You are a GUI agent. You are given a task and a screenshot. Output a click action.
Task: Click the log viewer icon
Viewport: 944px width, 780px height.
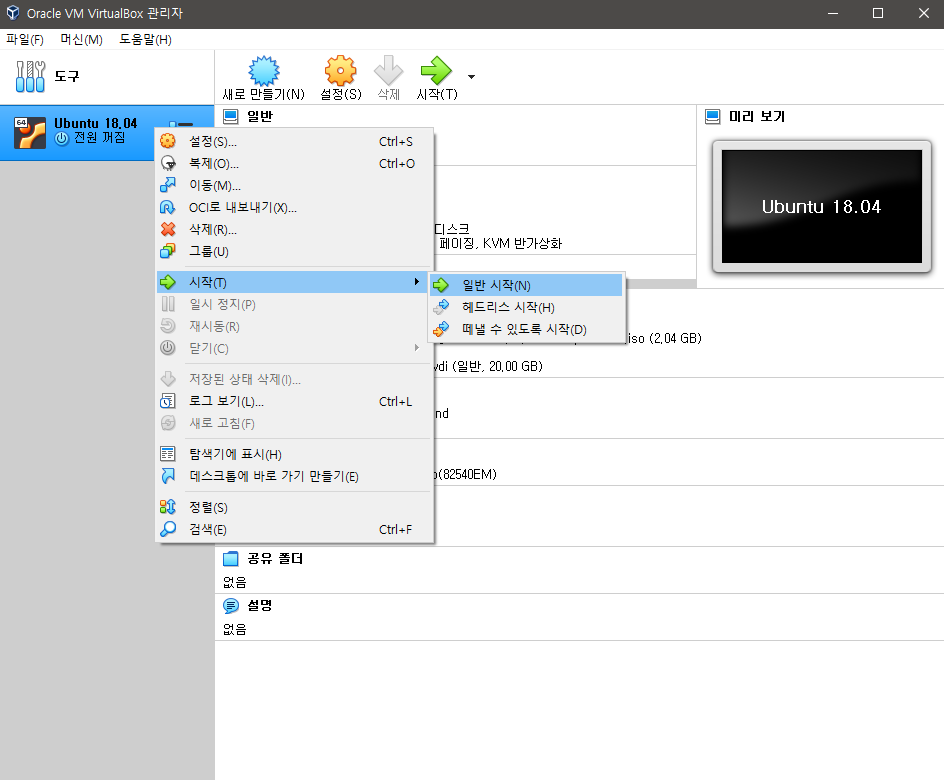[168, 401]
